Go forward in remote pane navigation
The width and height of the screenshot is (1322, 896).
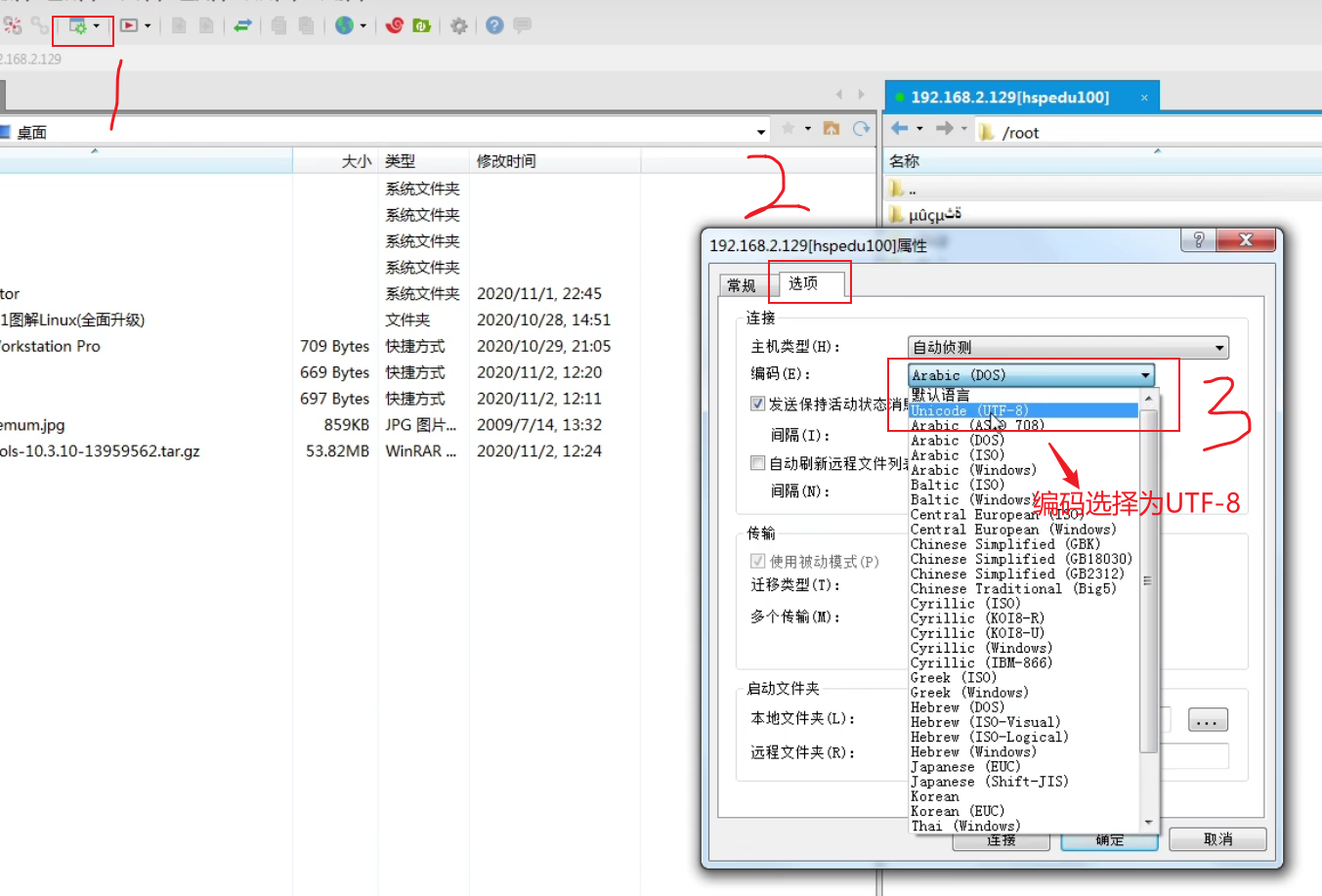[x=944, y=128]
